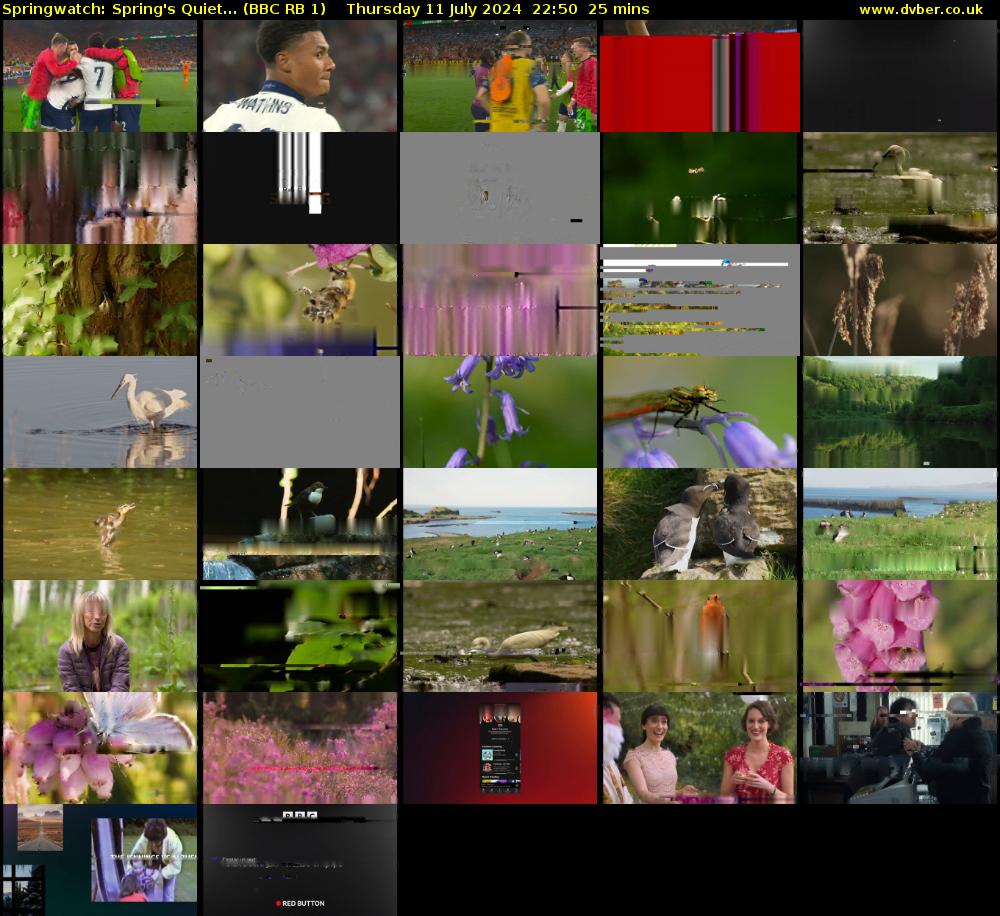Open thumbnail of dry grass seed heads
Image resolution: width=1000 pixels, height=916 pixels.
[x=900, y=300]
